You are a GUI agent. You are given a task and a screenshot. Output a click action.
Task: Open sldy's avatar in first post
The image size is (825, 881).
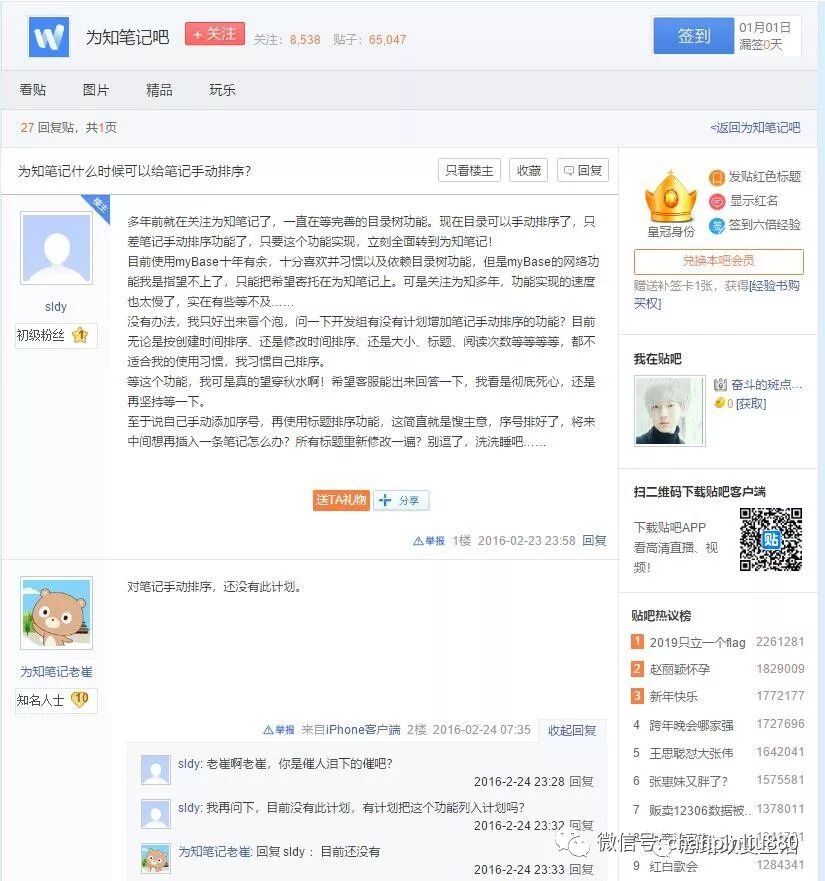[56, 248]
